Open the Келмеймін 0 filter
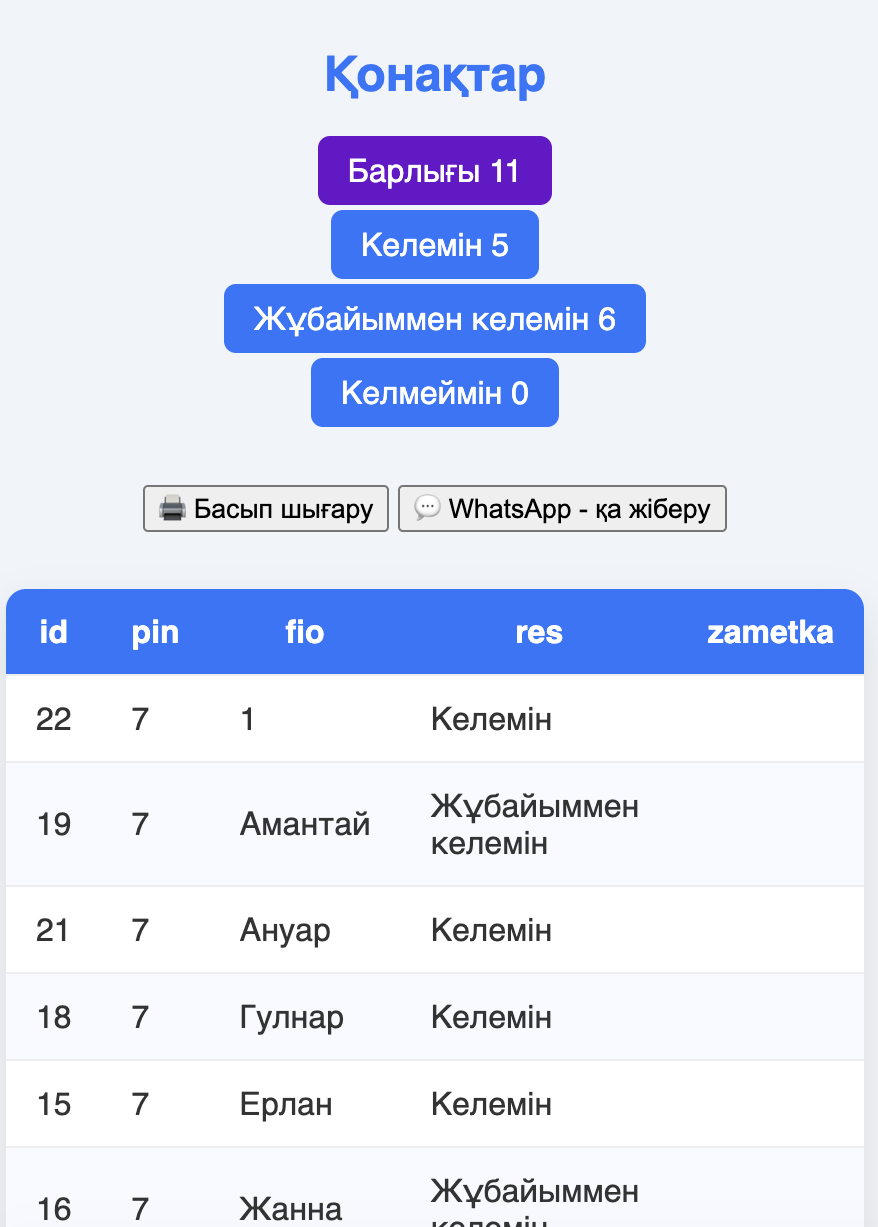The height and width of the screenshot is (1227, 878). pyautogui.click(x=434, y=393)
